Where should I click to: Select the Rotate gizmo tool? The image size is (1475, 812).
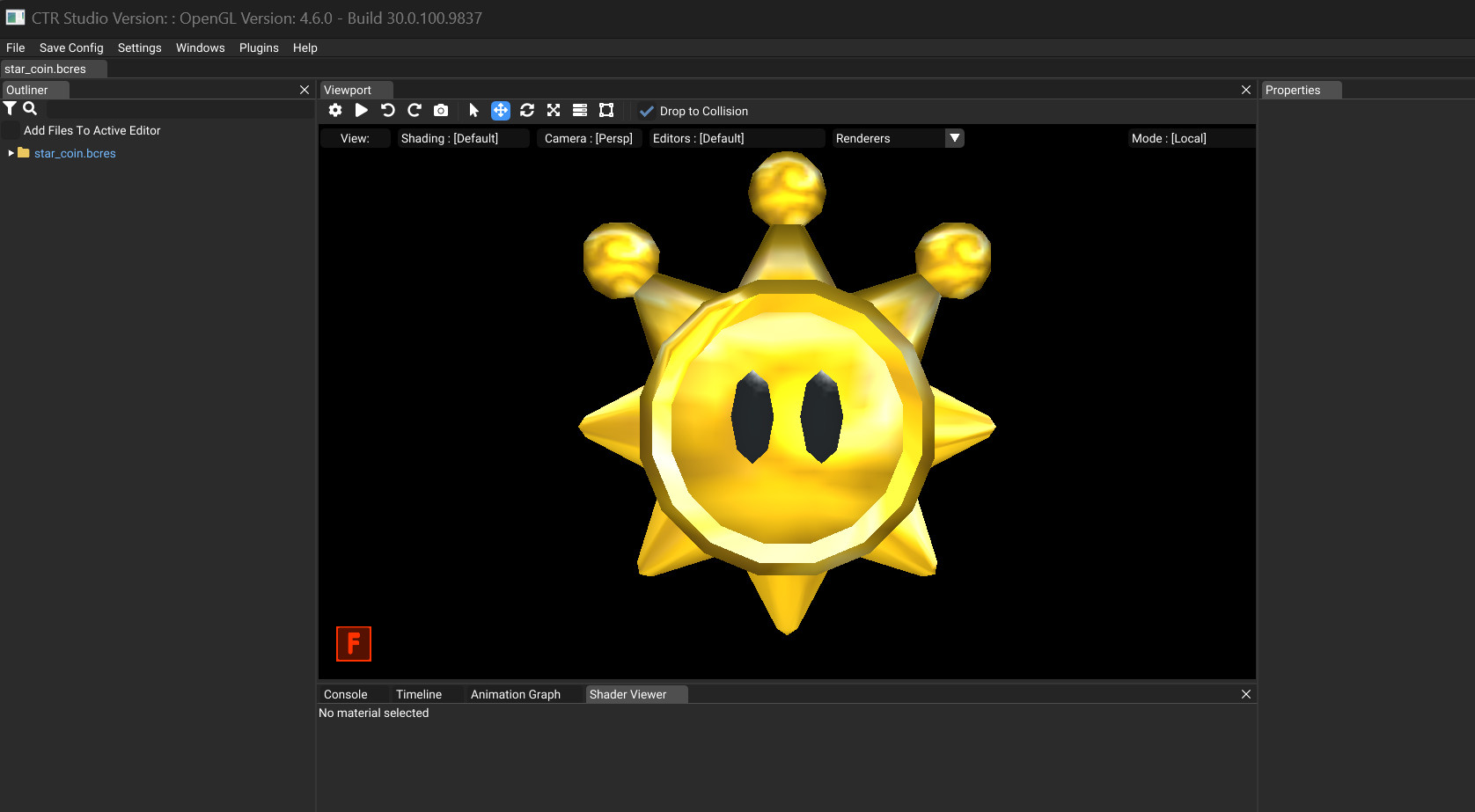click(526, 111)
